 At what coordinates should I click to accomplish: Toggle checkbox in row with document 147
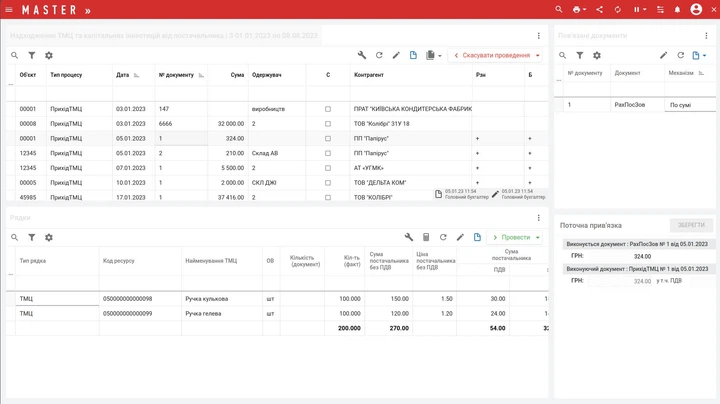point(328,109)
